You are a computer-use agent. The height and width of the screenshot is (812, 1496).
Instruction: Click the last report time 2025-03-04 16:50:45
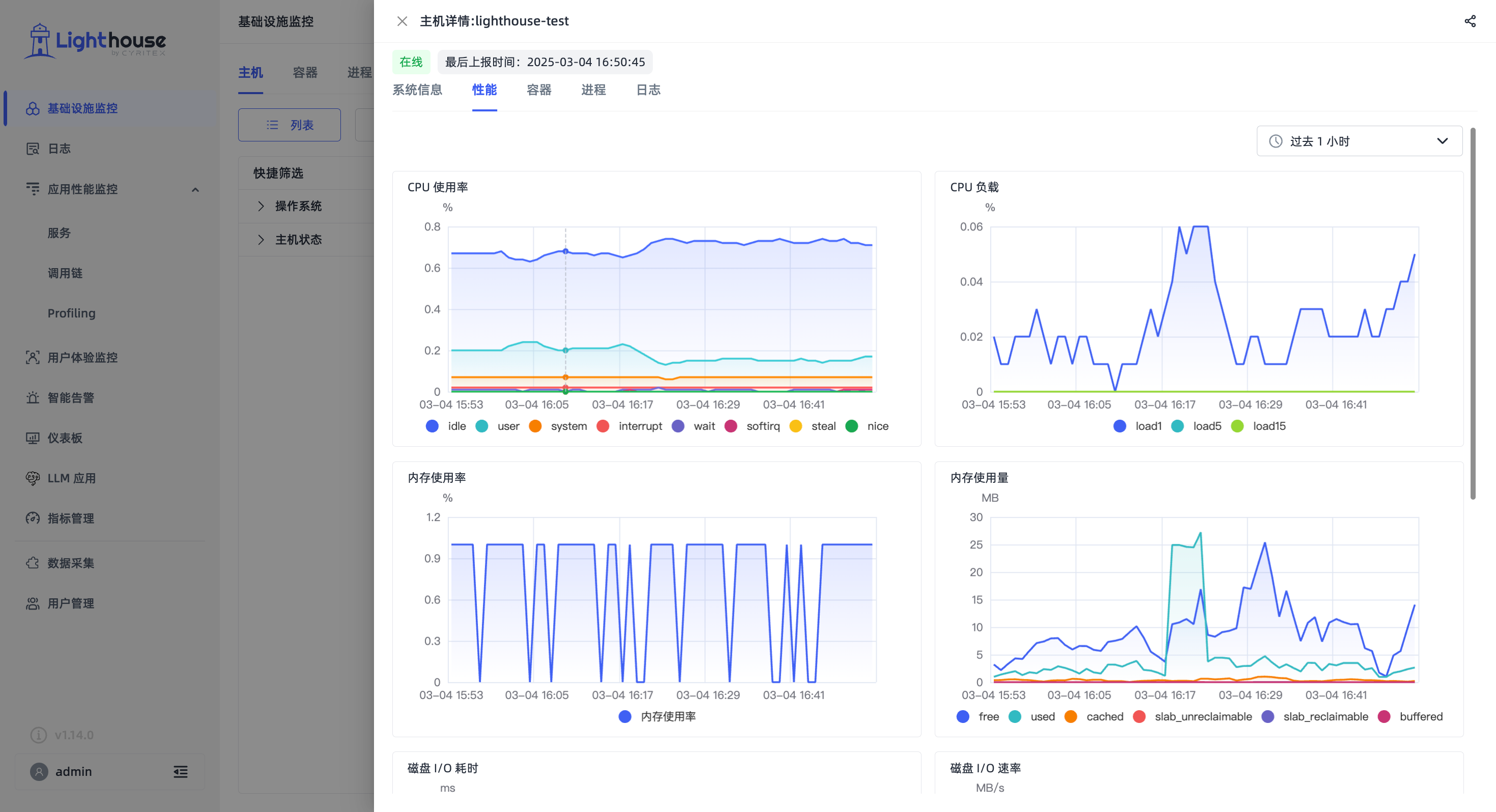(x=545, y=62)
